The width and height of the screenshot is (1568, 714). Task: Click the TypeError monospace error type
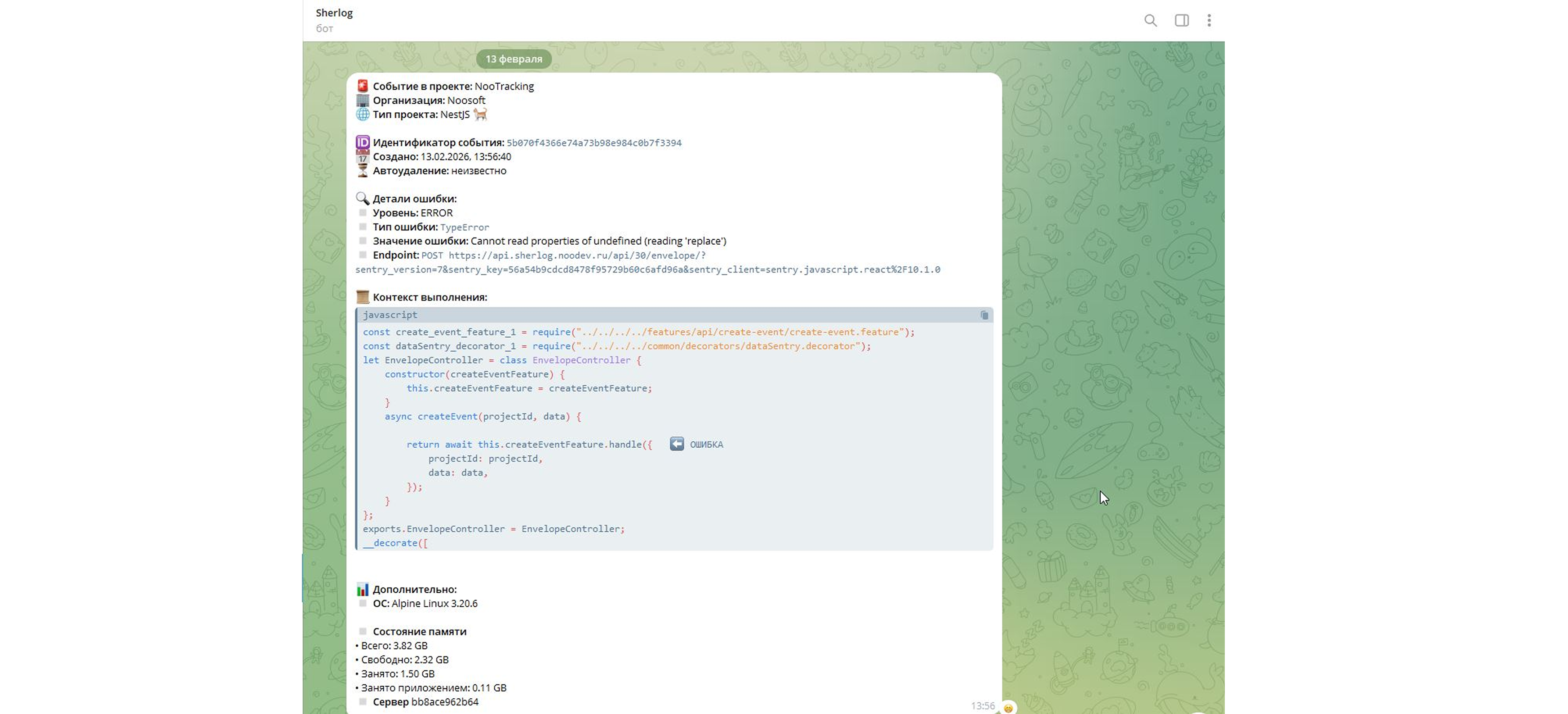pos(465,228)
